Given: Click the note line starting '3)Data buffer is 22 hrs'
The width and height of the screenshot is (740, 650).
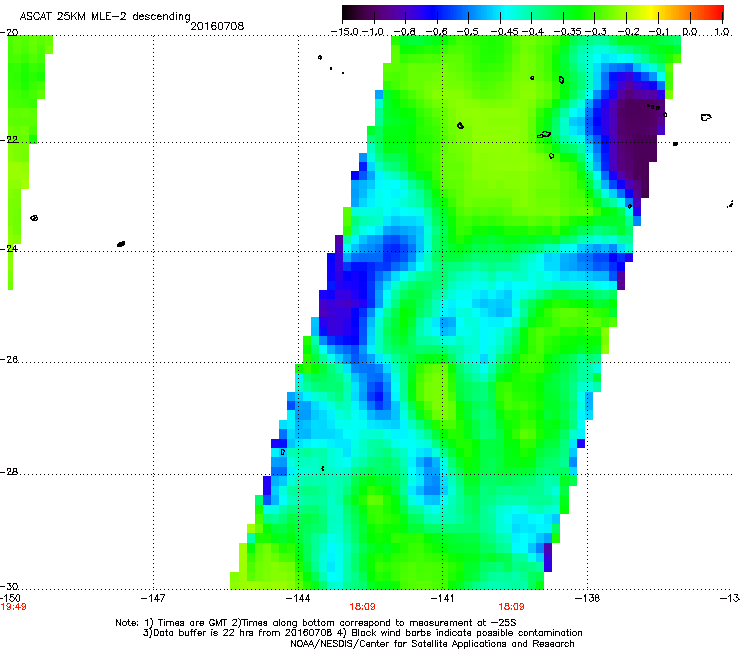Looking at the screenshot, I should coord(362,633).
